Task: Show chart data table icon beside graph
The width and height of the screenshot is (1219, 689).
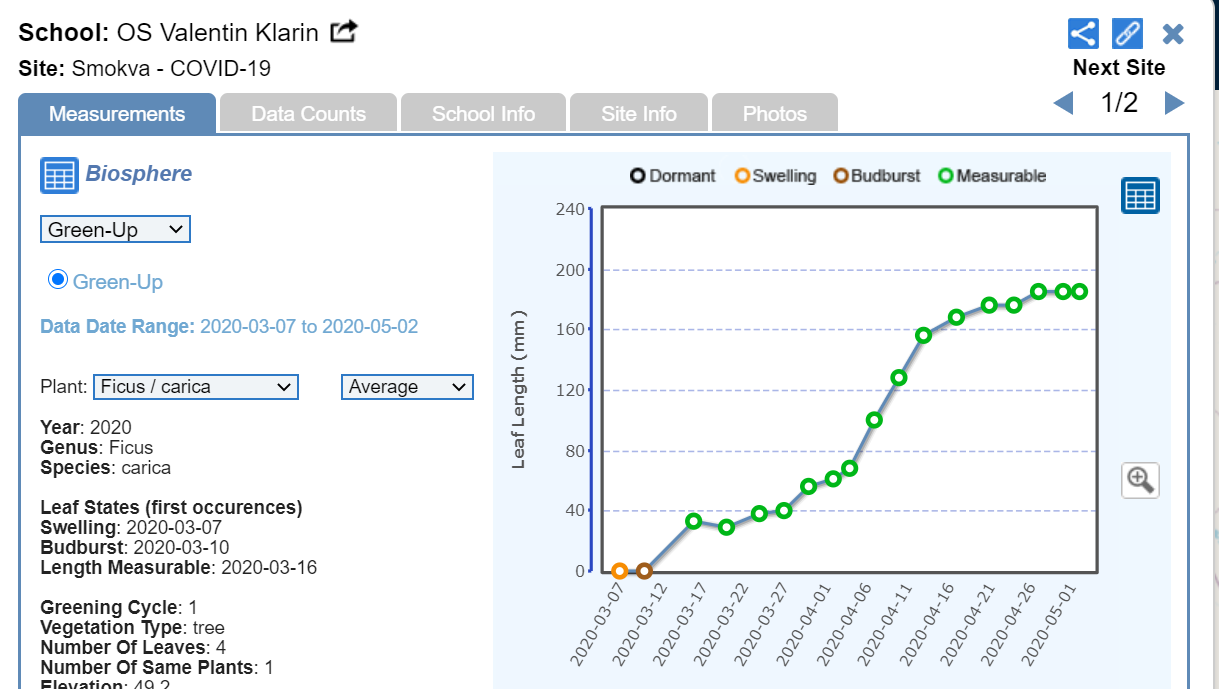Action: point(1140,195)
